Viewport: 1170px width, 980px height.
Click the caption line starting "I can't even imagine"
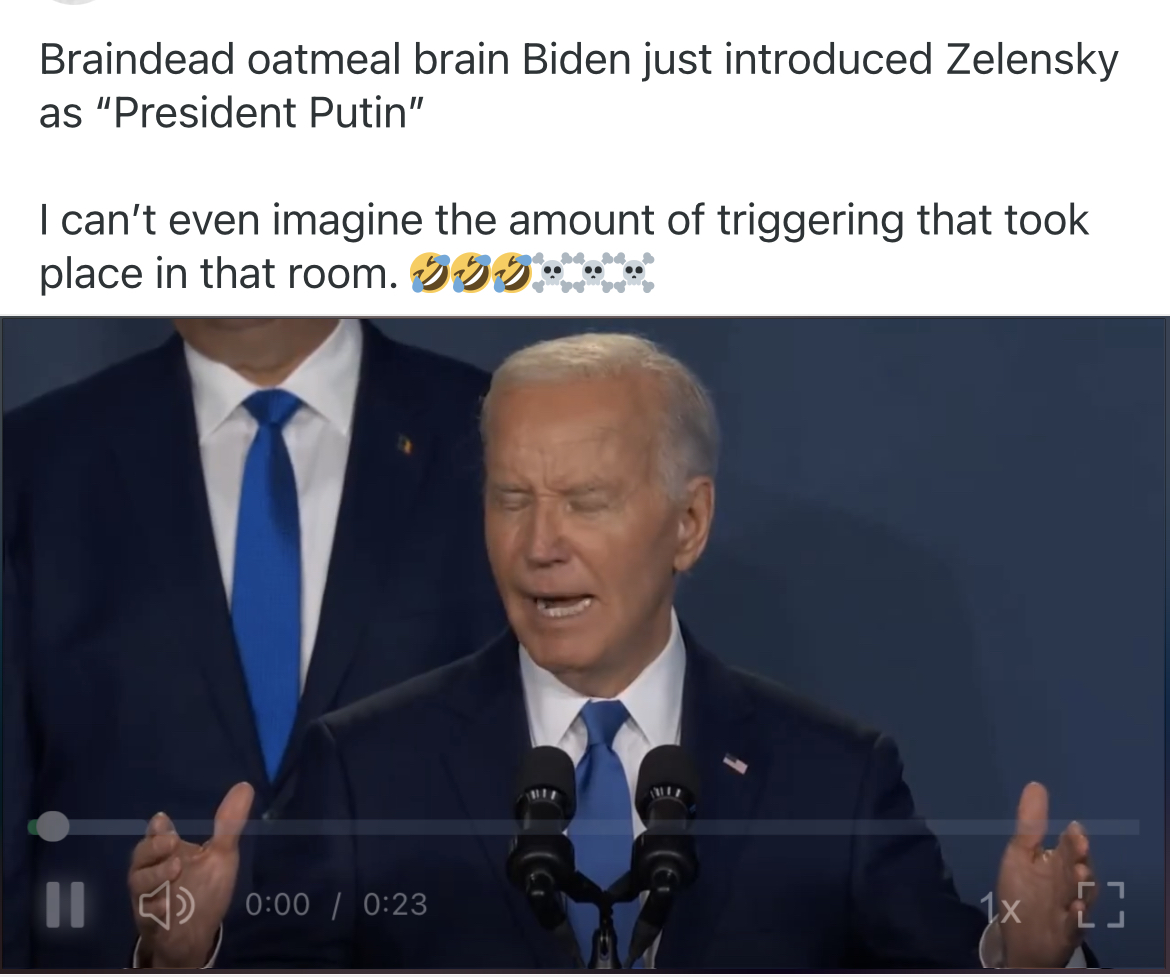[564, 220]
